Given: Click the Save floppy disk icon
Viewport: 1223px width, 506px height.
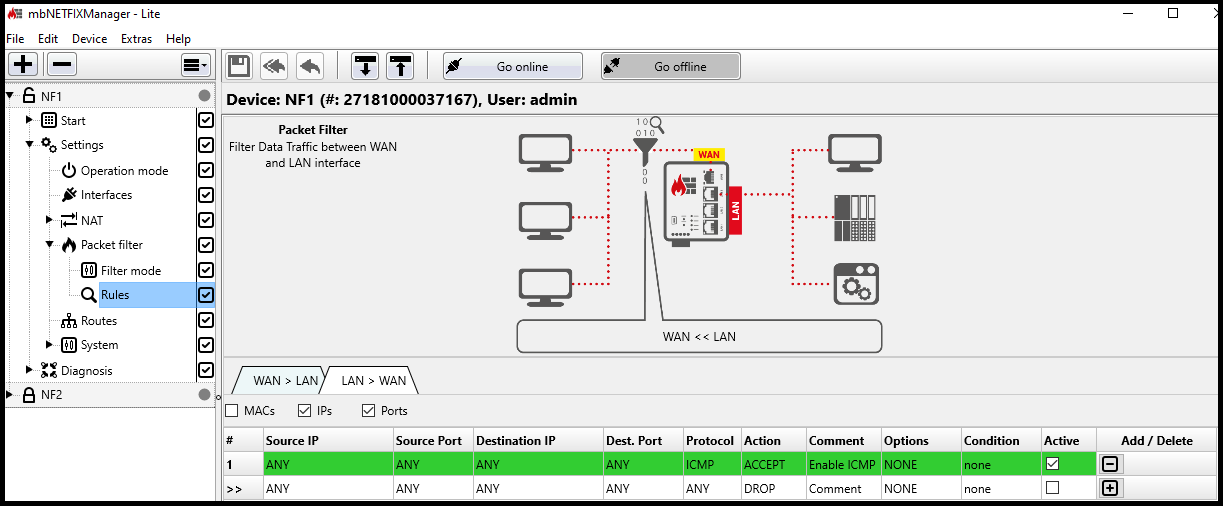Looking at the screenshot, I should click(239, 66).
